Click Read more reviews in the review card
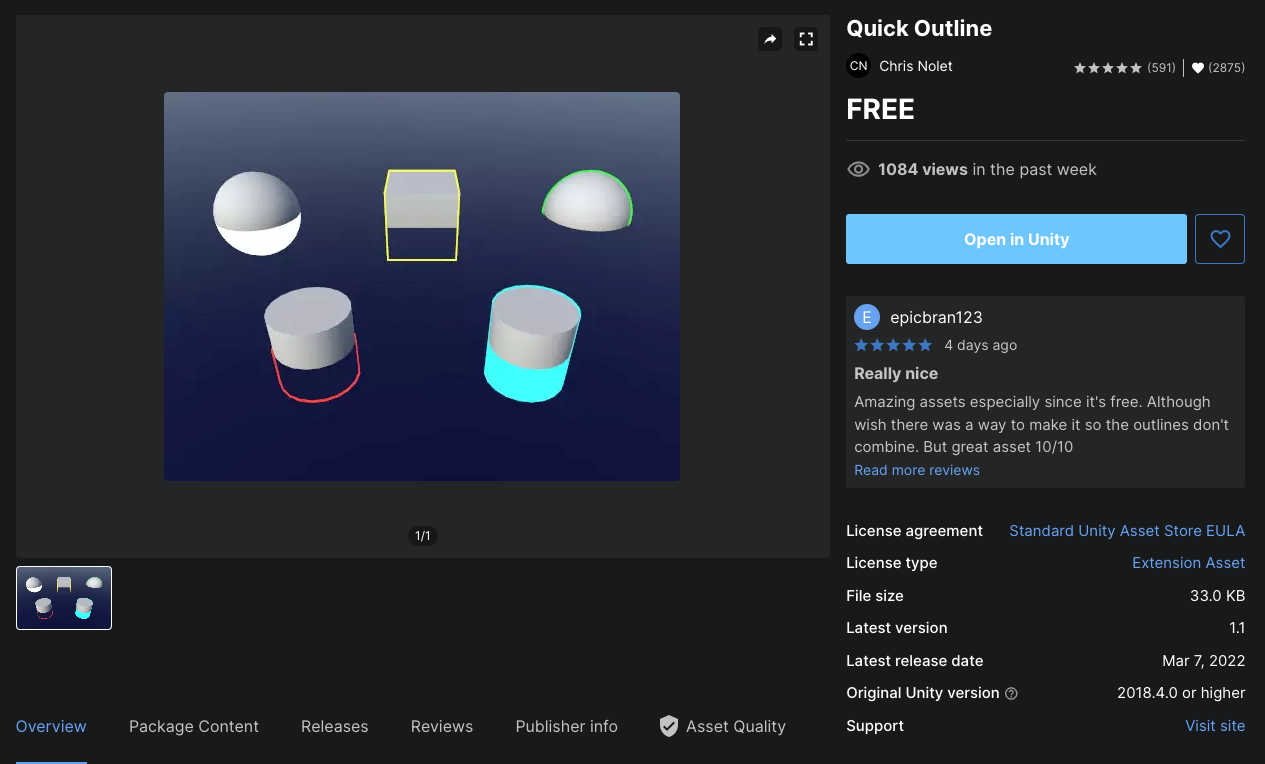This screenshot has width=1265, height=764. click(x=916, y=469)
